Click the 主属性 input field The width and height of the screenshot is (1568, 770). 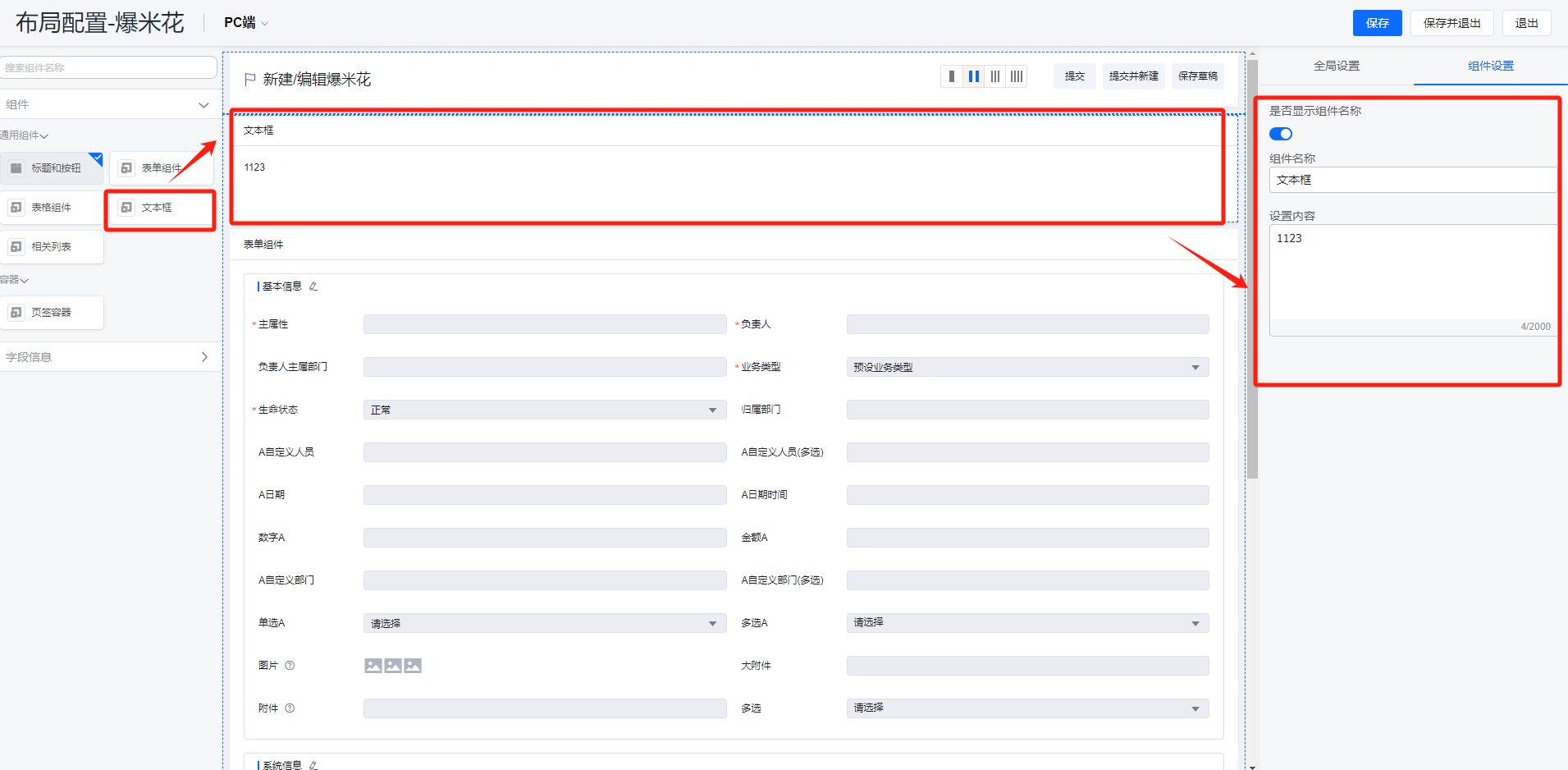coord(545,324)
